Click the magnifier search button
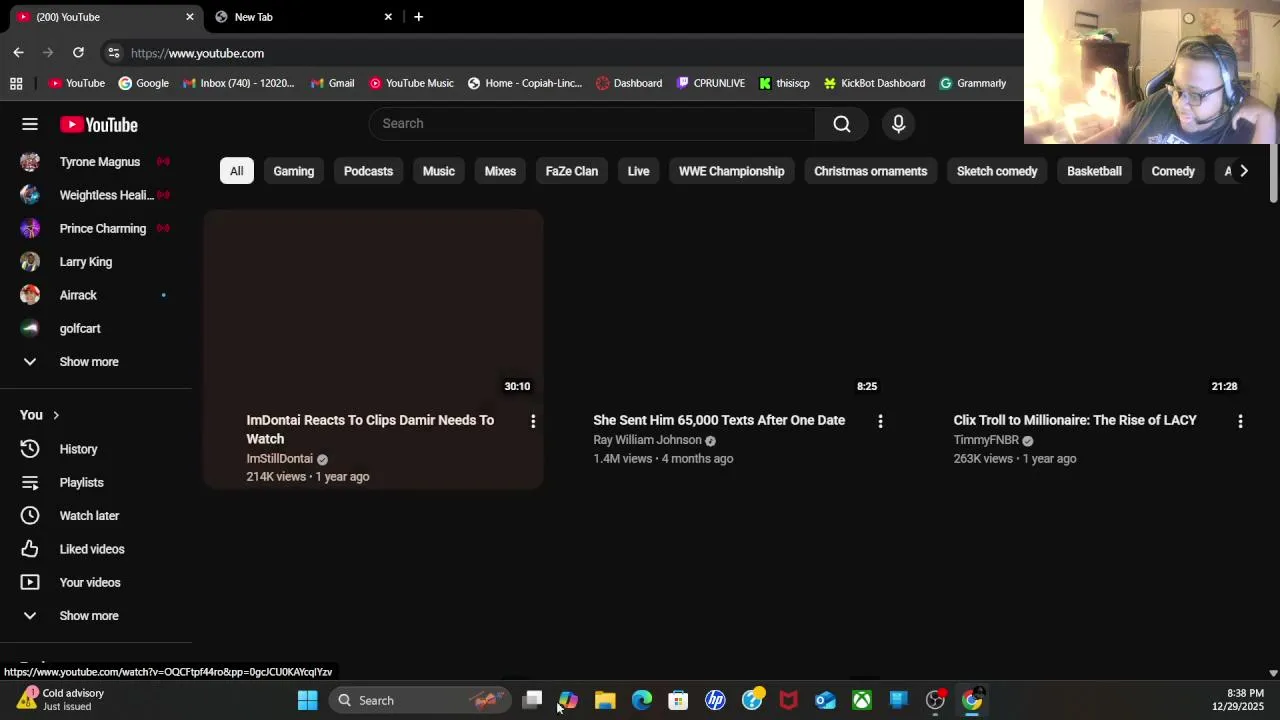 [x=842, y=124]
